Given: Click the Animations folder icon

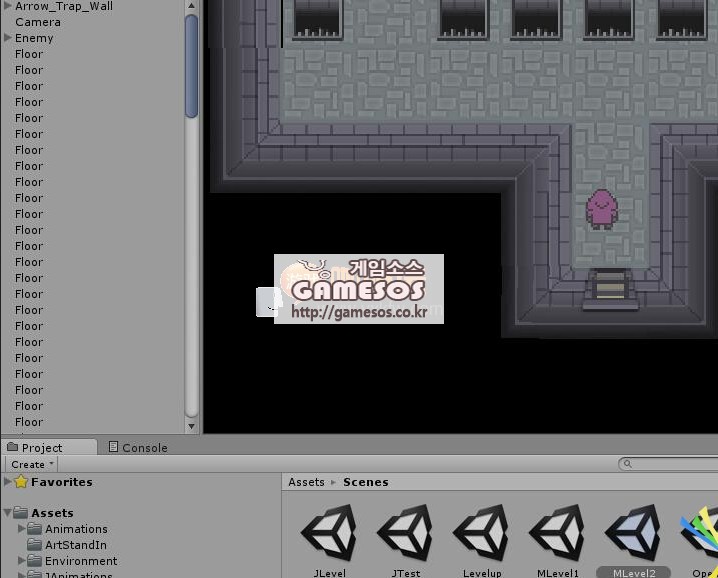Looking at the screenshot, I should [34, 529].
